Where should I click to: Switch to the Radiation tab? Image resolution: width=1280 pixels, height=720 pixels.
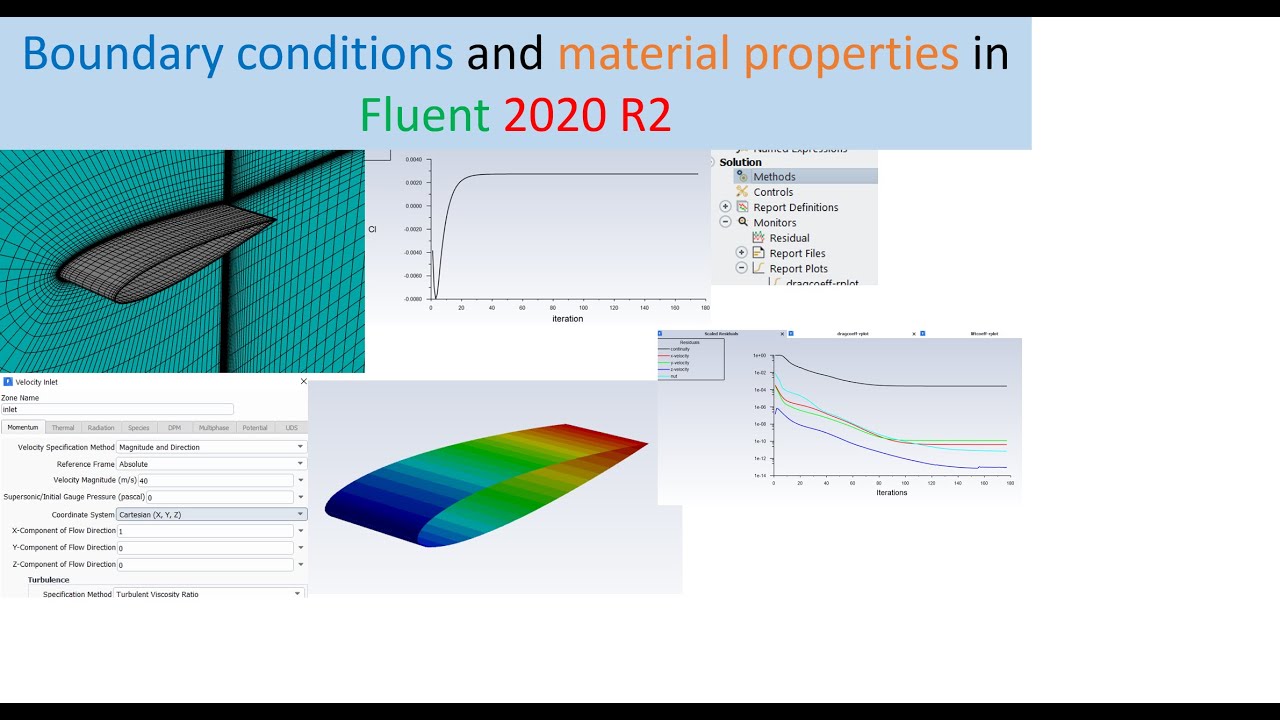point(101,427)
